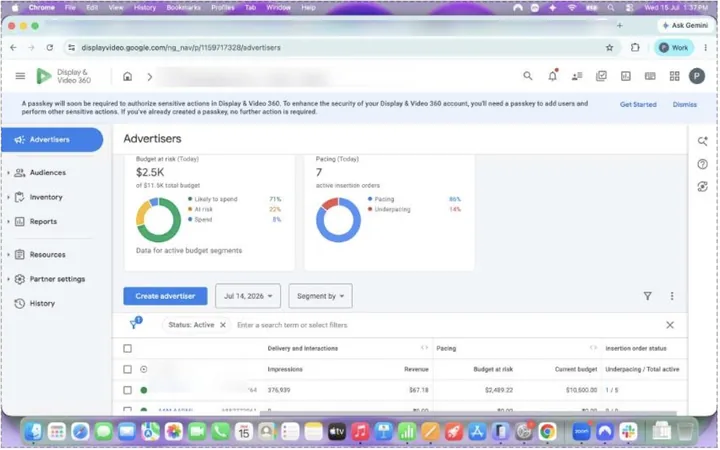The height and width of the screenshot is (450, 720).
Task: Click the Get Started passkey link
Action: (x=638, y=104)
